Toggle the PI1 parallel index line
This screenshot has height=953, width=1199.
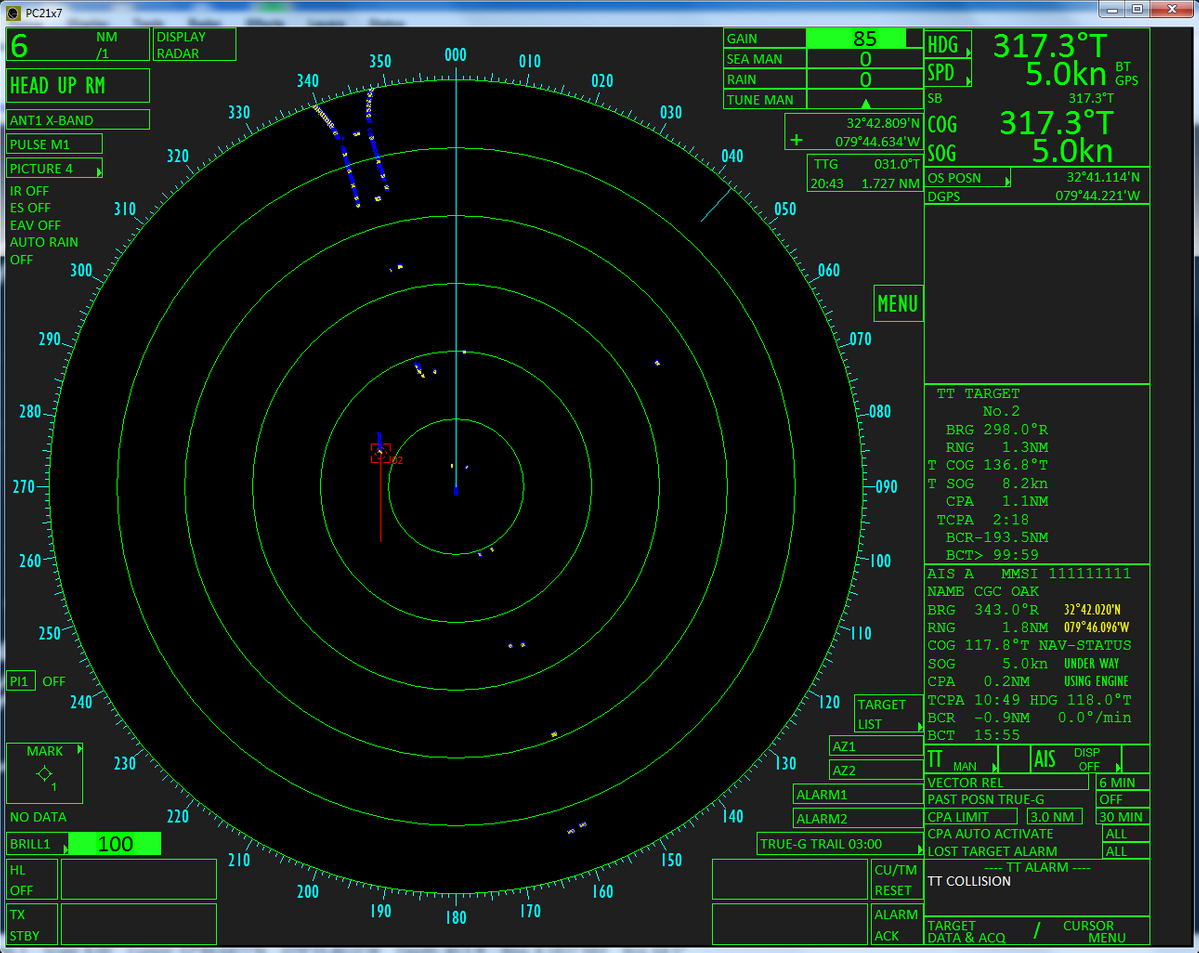21,681
